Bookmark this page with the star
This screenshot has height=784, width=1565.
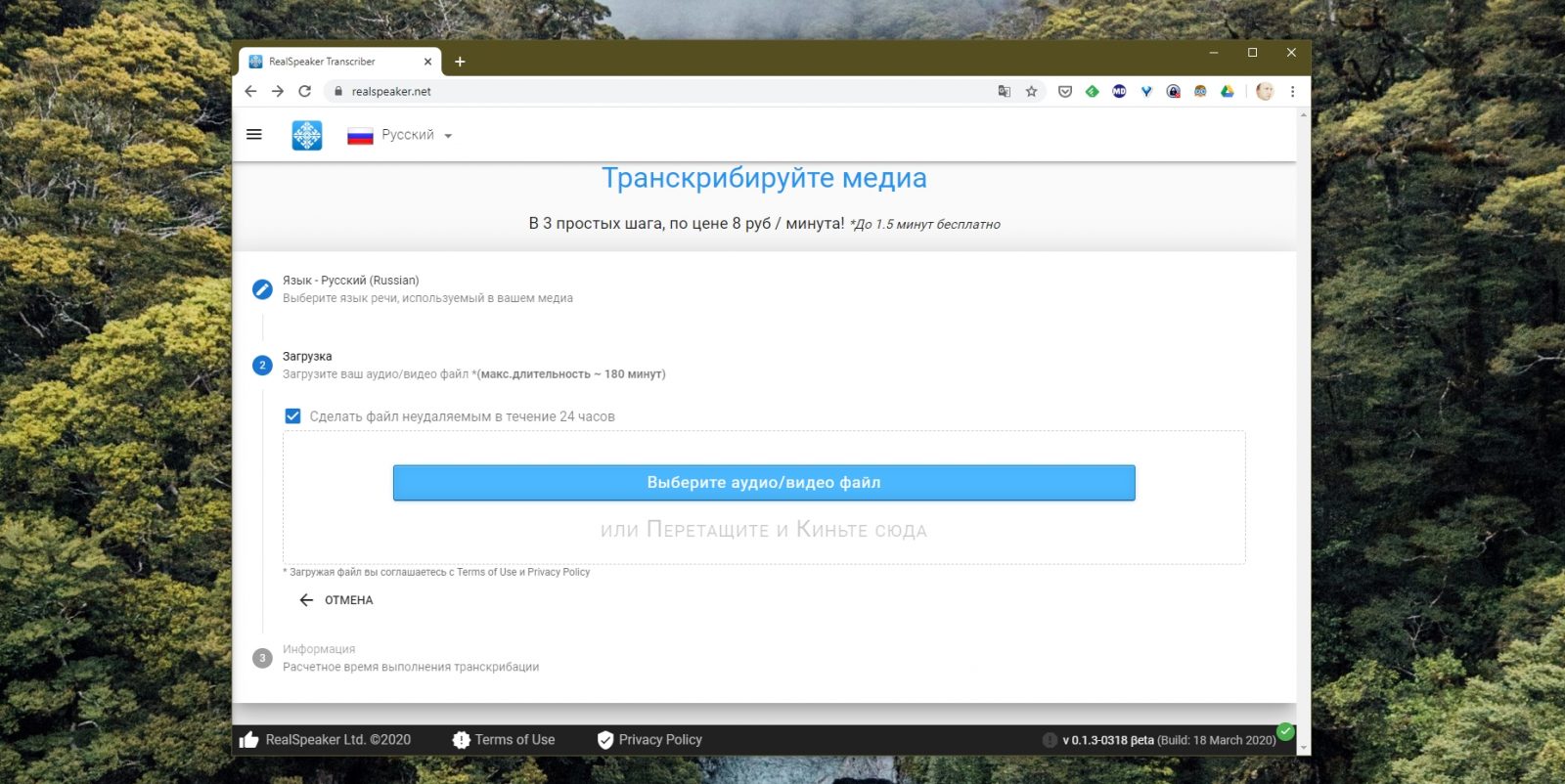[x=1031, y=91]
